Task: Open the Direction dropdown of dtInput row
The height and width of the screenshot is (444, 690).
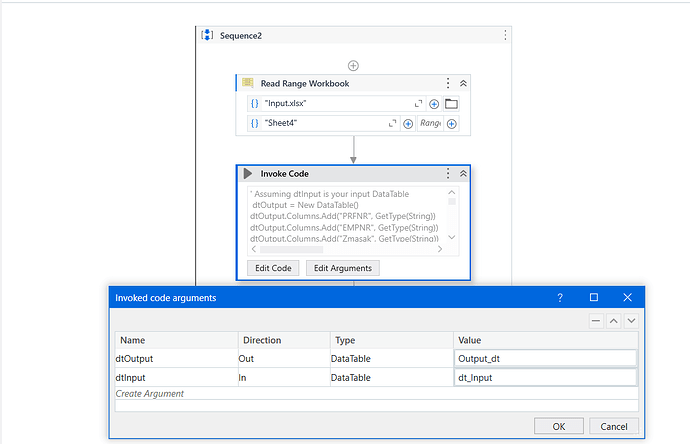Action: pos(284,378)
